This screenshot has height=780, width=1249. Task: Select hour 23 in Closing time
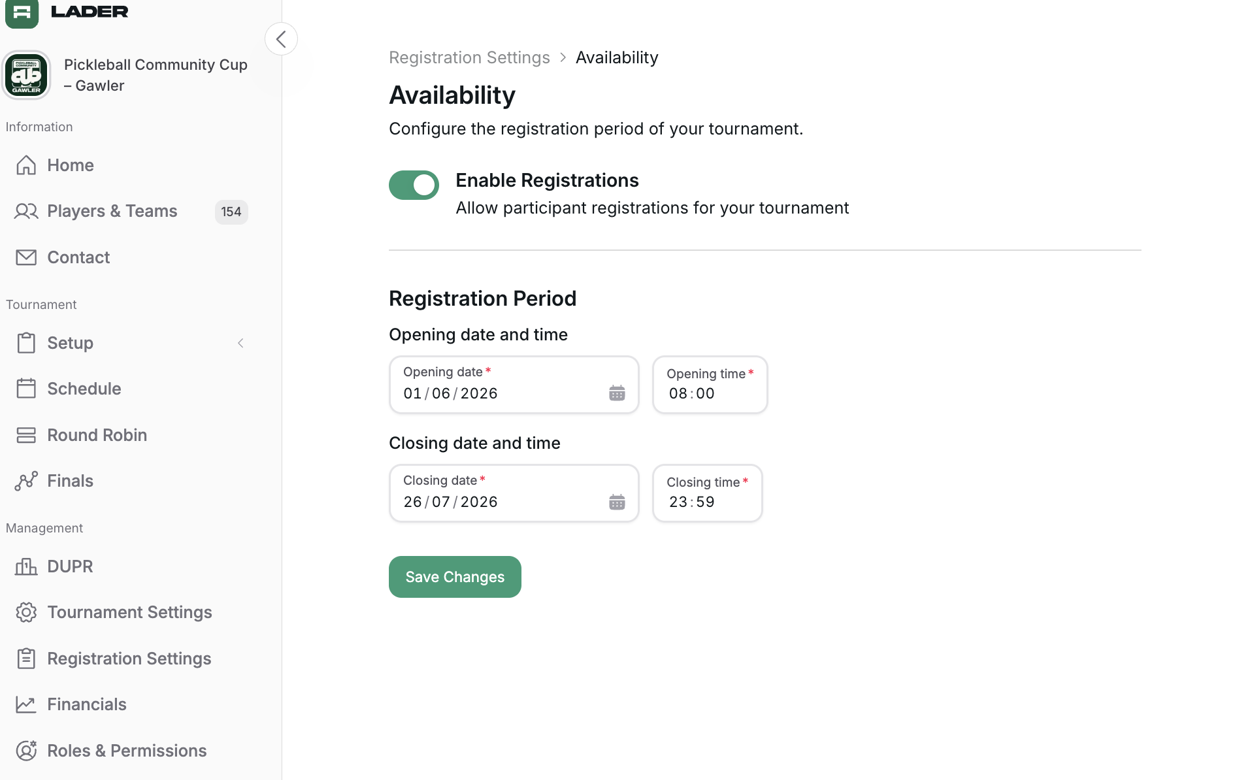(678, 502)
